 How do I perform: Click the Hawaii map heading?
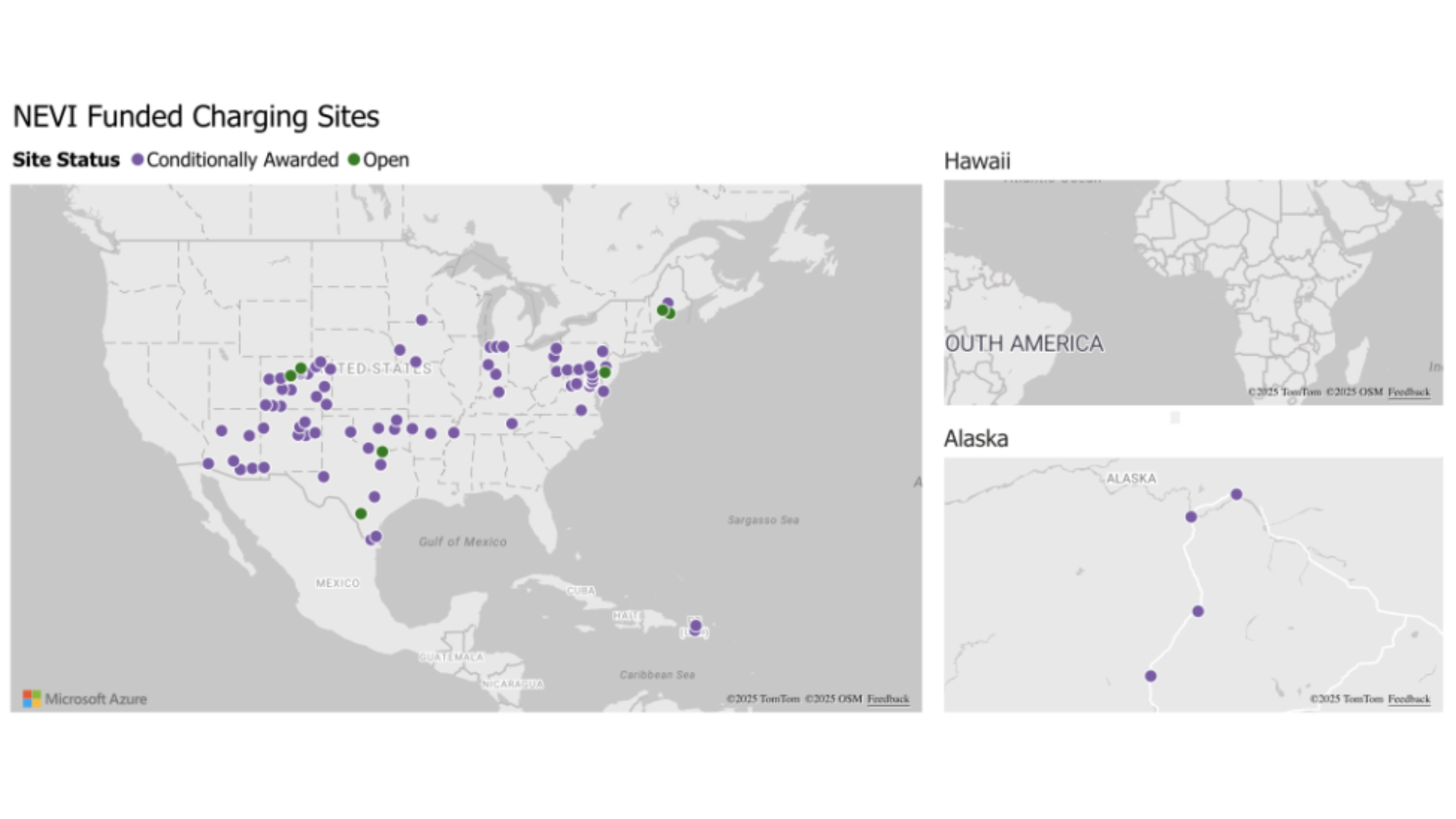[977, 161]
